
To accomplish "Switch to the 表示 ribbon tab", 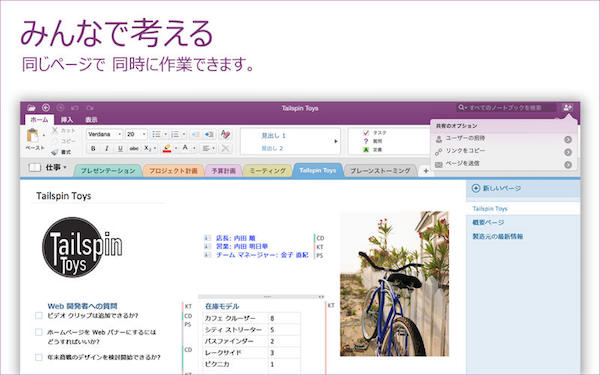I will (91, 120).
